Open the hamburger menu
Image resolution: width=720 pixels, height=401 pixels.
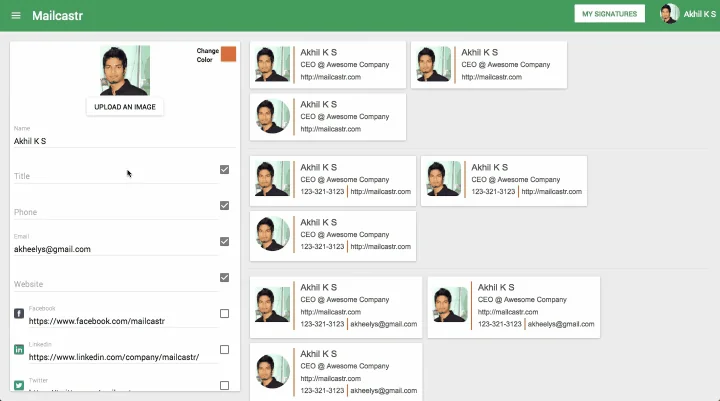[16, 16]
